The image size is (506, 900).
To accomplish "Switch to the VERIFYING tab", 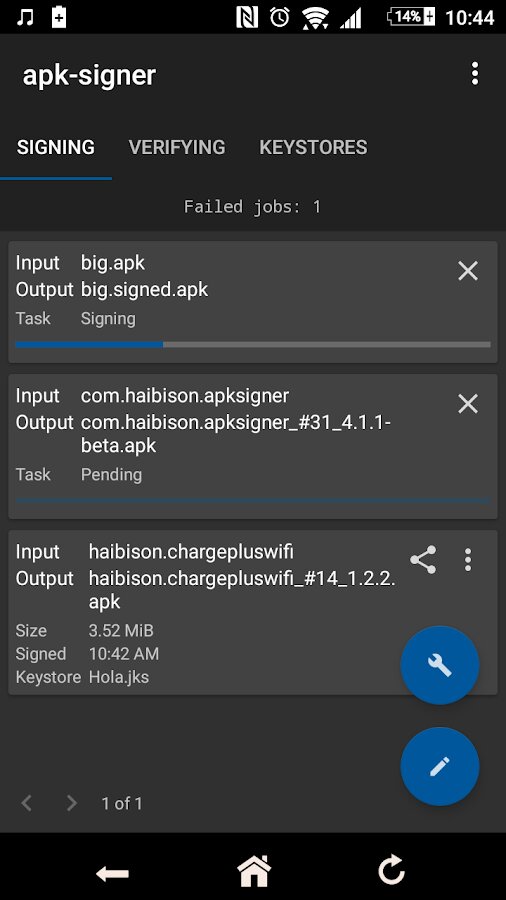I will click(x=177, y=148).
